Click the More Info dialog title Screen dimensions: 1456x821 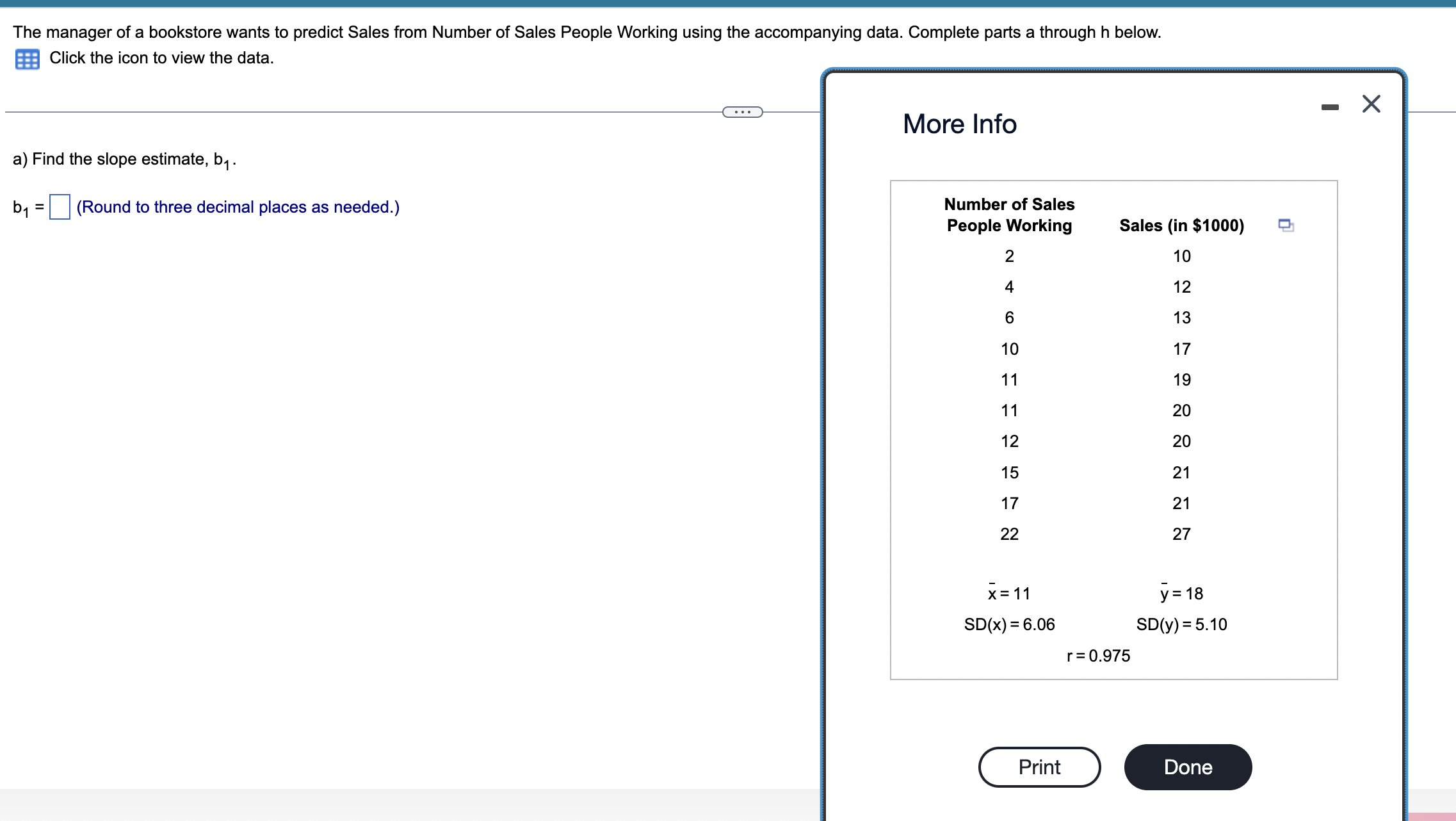959,124
